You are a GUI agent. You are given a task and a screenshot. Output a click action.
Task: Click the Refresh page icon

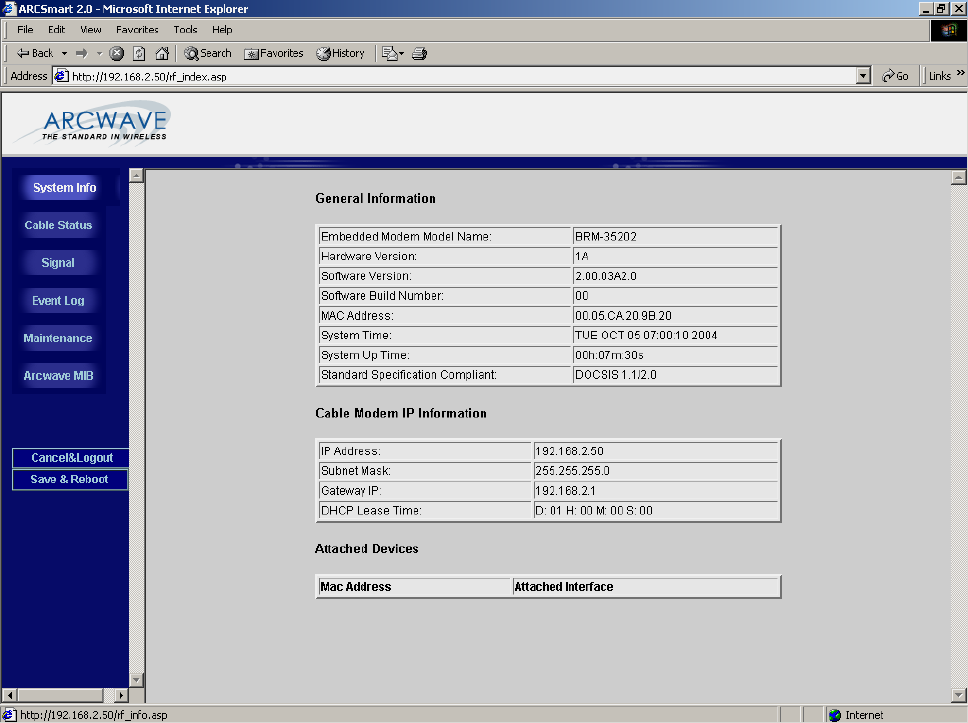(140, 54)
